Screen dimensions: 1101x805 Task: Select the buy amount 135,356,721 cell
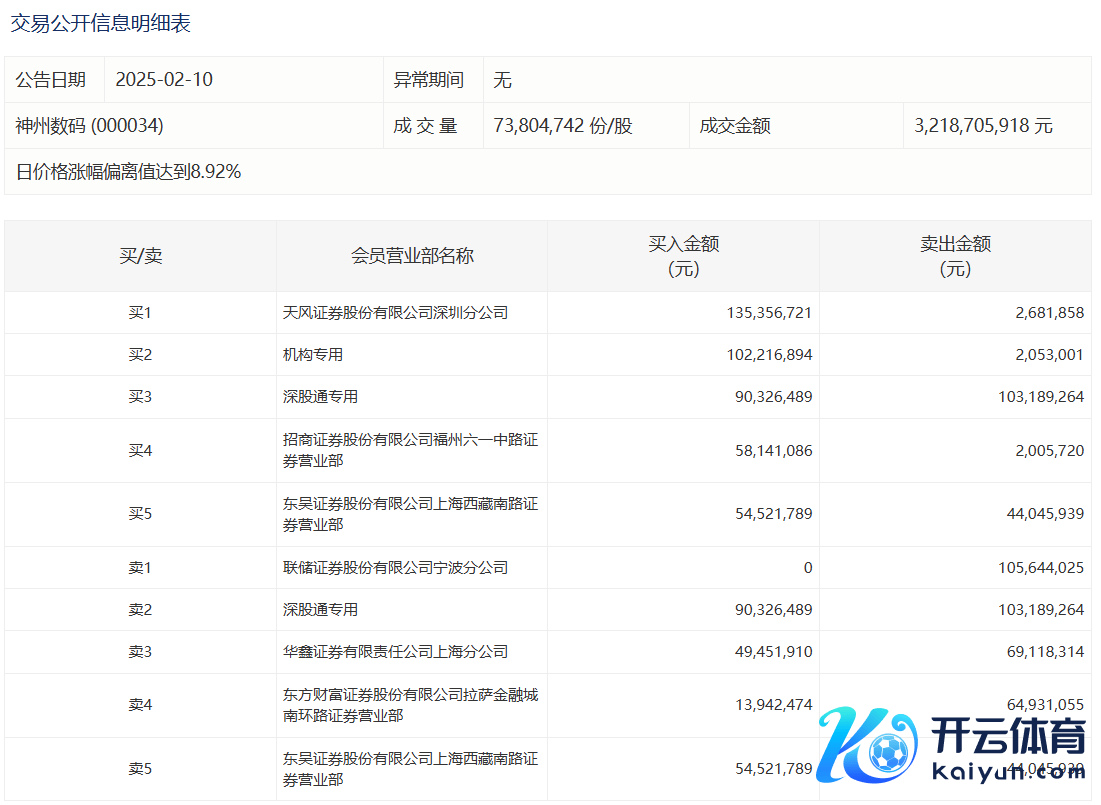(x=769, y=313)
